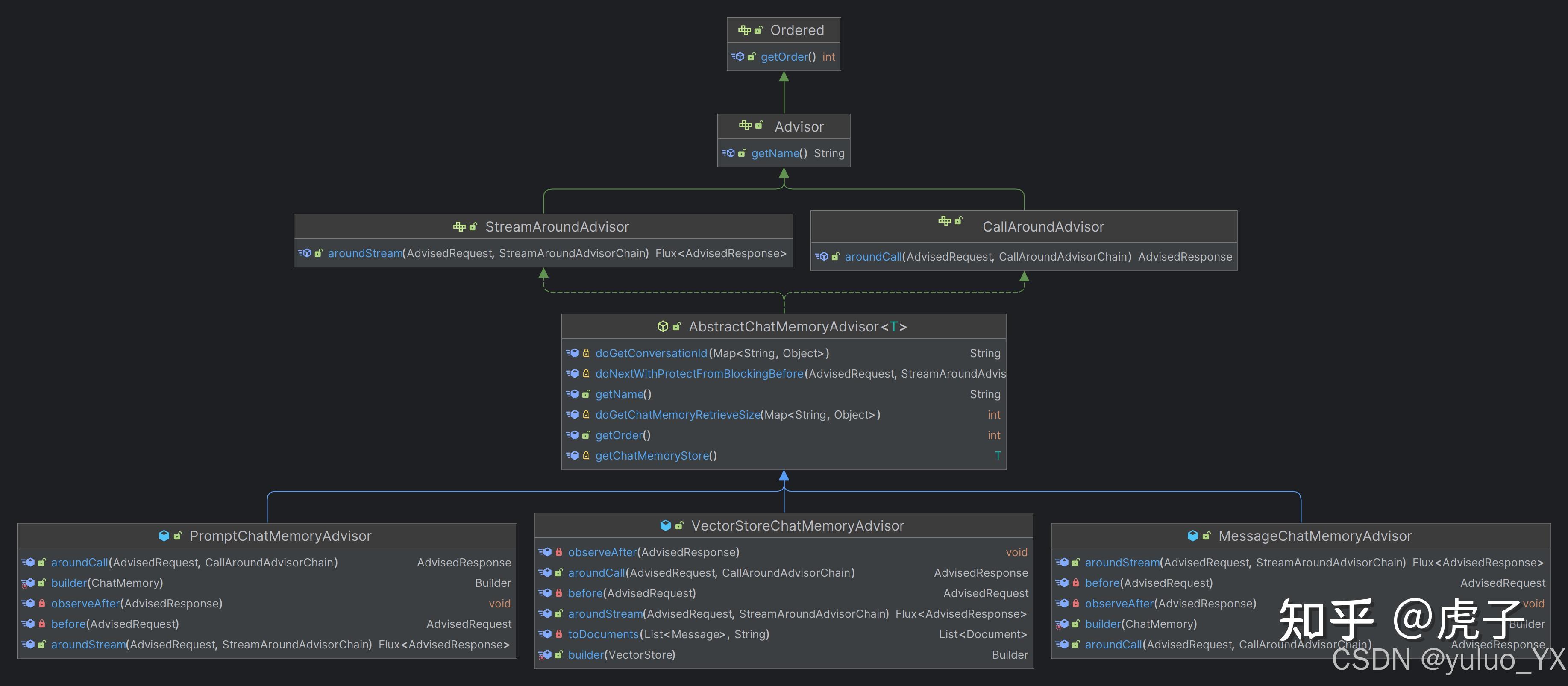Click the interface icon beside Ordered
The image size is (1568, 686).
[x=744, y=30]
